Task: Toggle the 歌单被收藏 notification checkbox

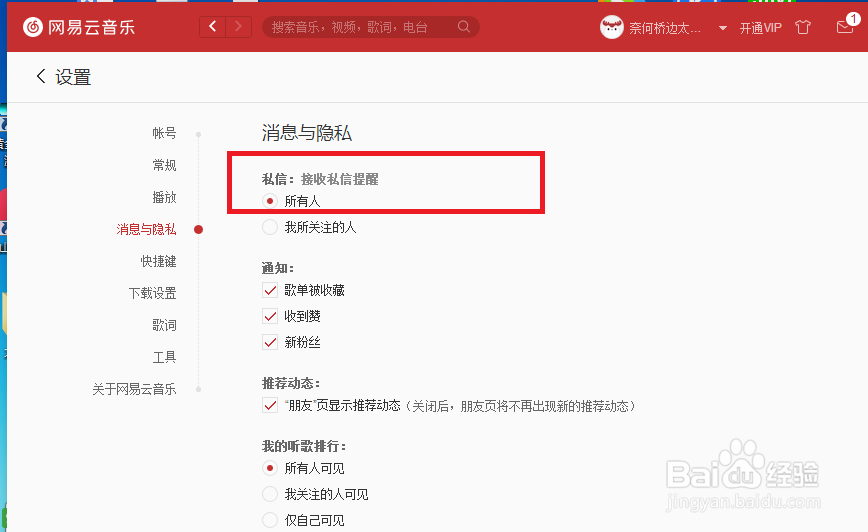Action: [270, 290]
